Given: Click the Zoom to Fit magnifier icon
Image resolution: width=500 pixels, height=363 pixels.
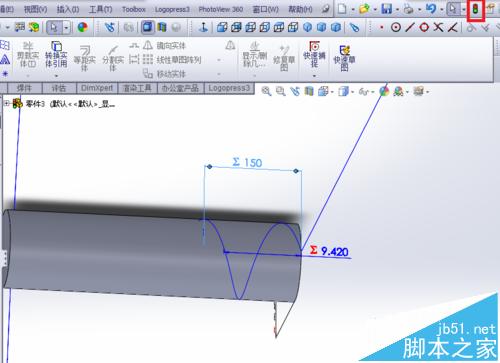Looking at the screenshot, I should pyautogui.click(x=266, y=91).
